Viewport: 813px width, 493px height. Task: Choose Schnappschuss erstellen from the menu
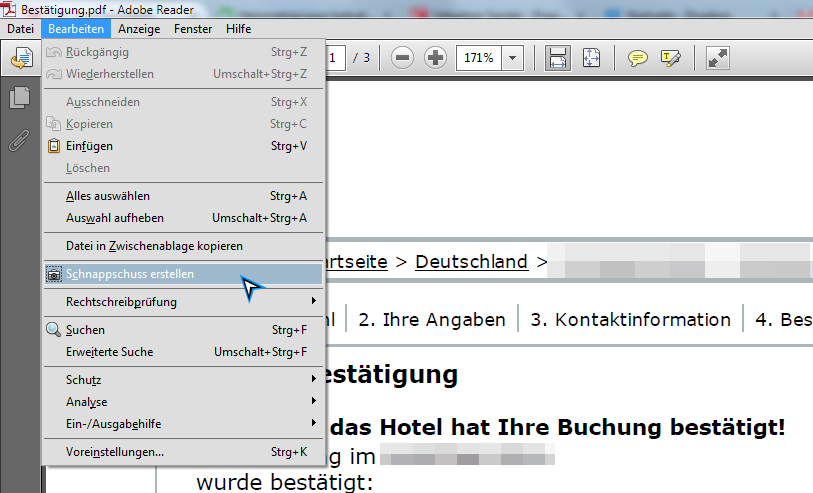130,273
